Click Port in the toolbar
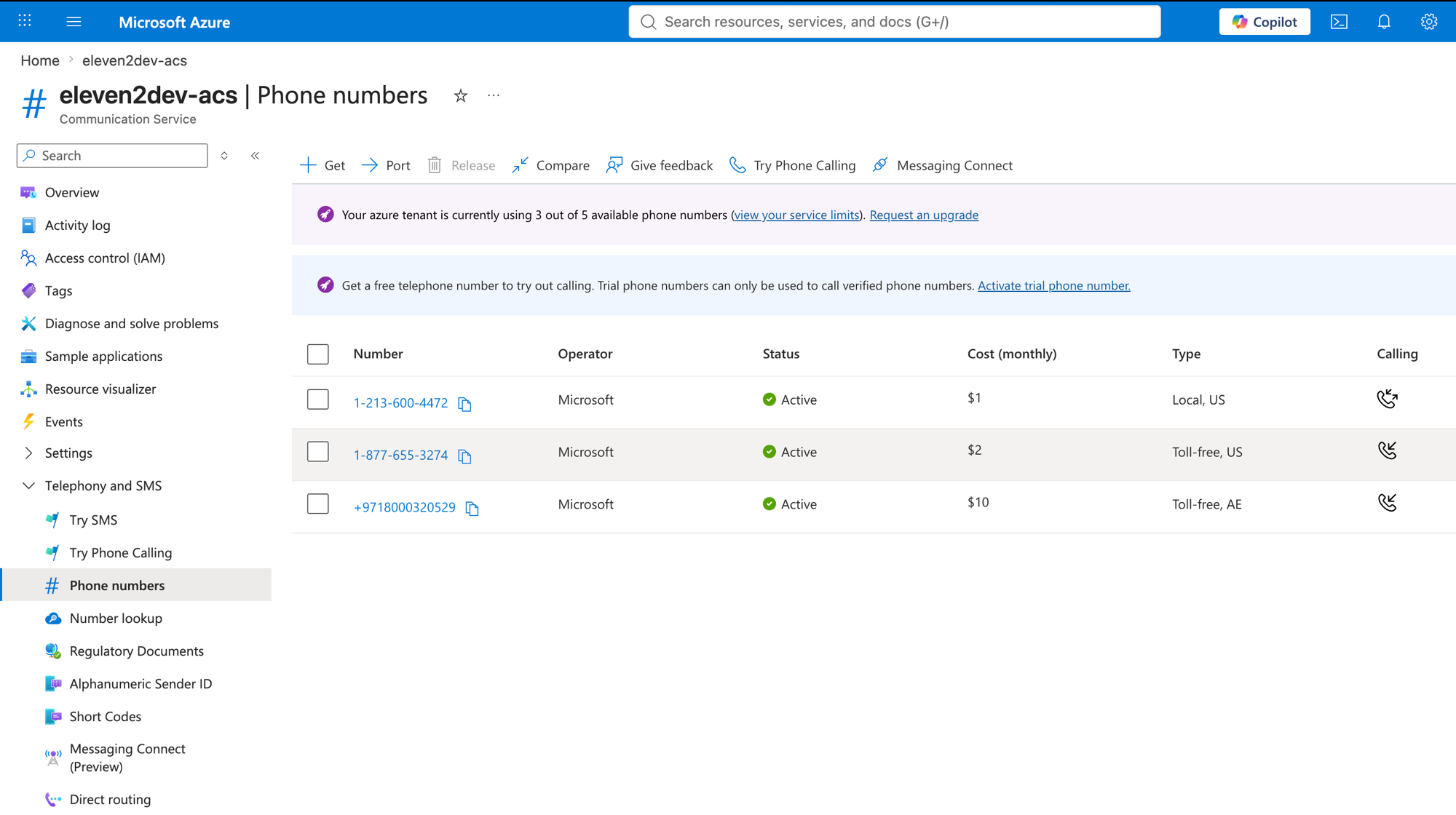Screen dimensions: 1456x815 [386, 165]
